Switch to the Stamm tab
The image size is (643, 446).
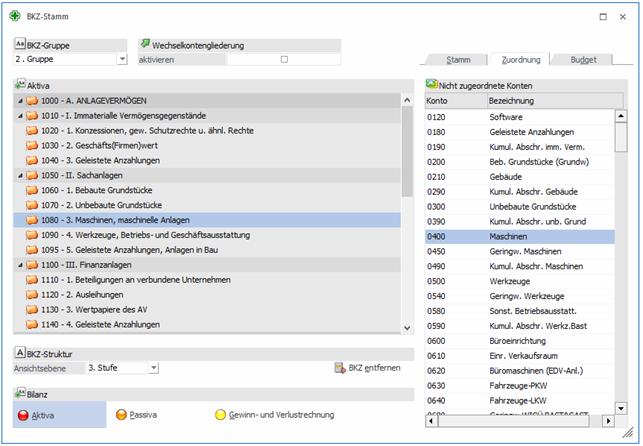pos(458,60)
